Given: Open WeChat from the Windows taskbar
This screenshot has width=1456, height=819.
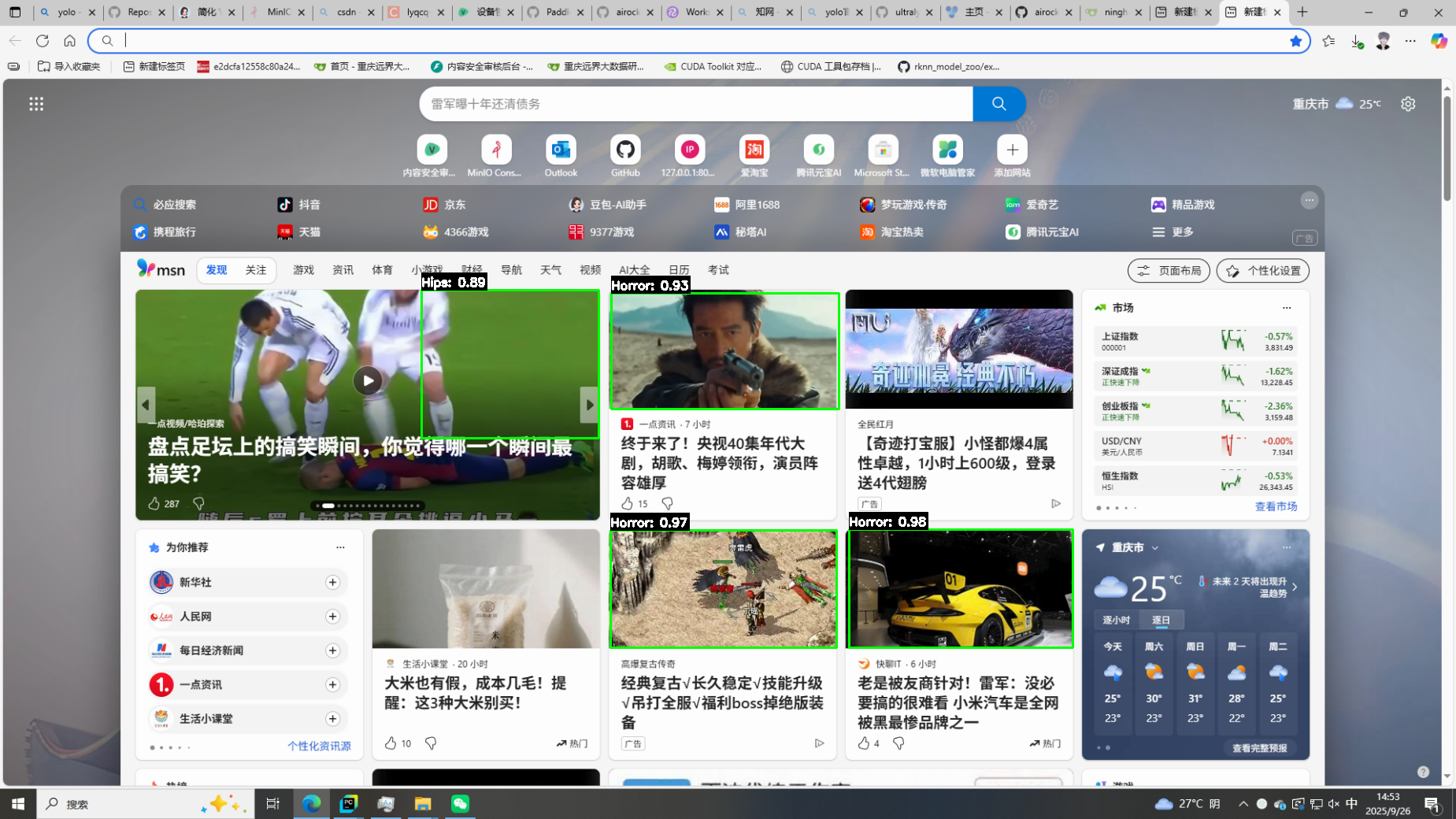Looking at the screenshot, I should point(460,803).
